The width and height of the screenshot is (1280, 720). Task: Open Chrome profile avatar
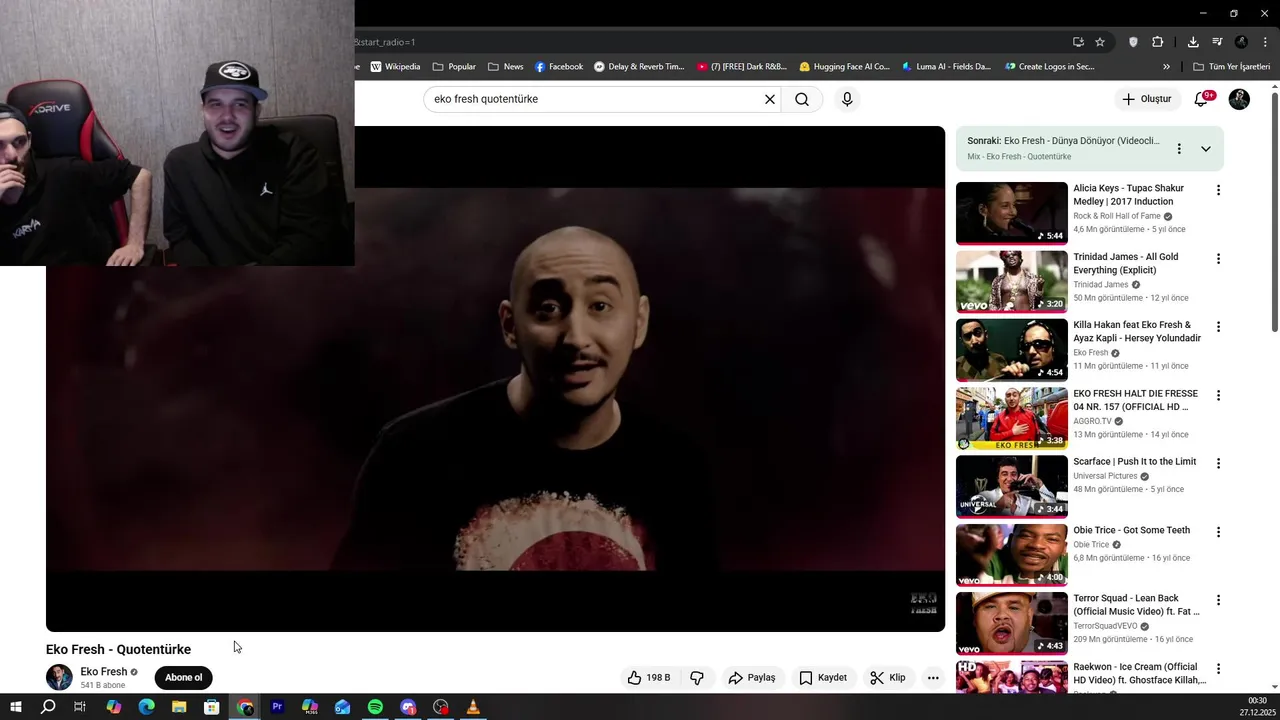[1241, 42]
